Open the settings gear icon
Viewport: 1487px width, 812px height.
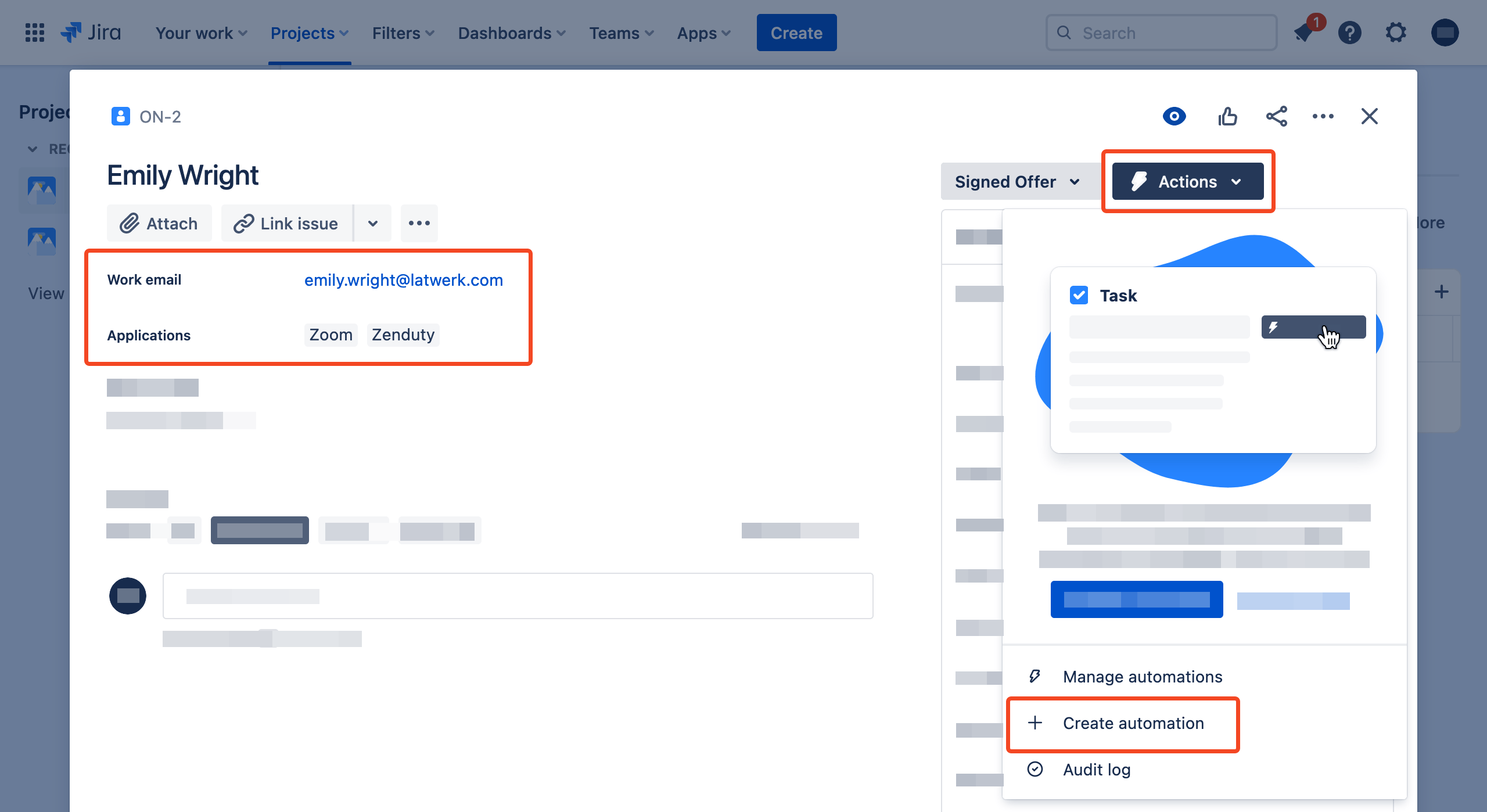click(1396, 33)
